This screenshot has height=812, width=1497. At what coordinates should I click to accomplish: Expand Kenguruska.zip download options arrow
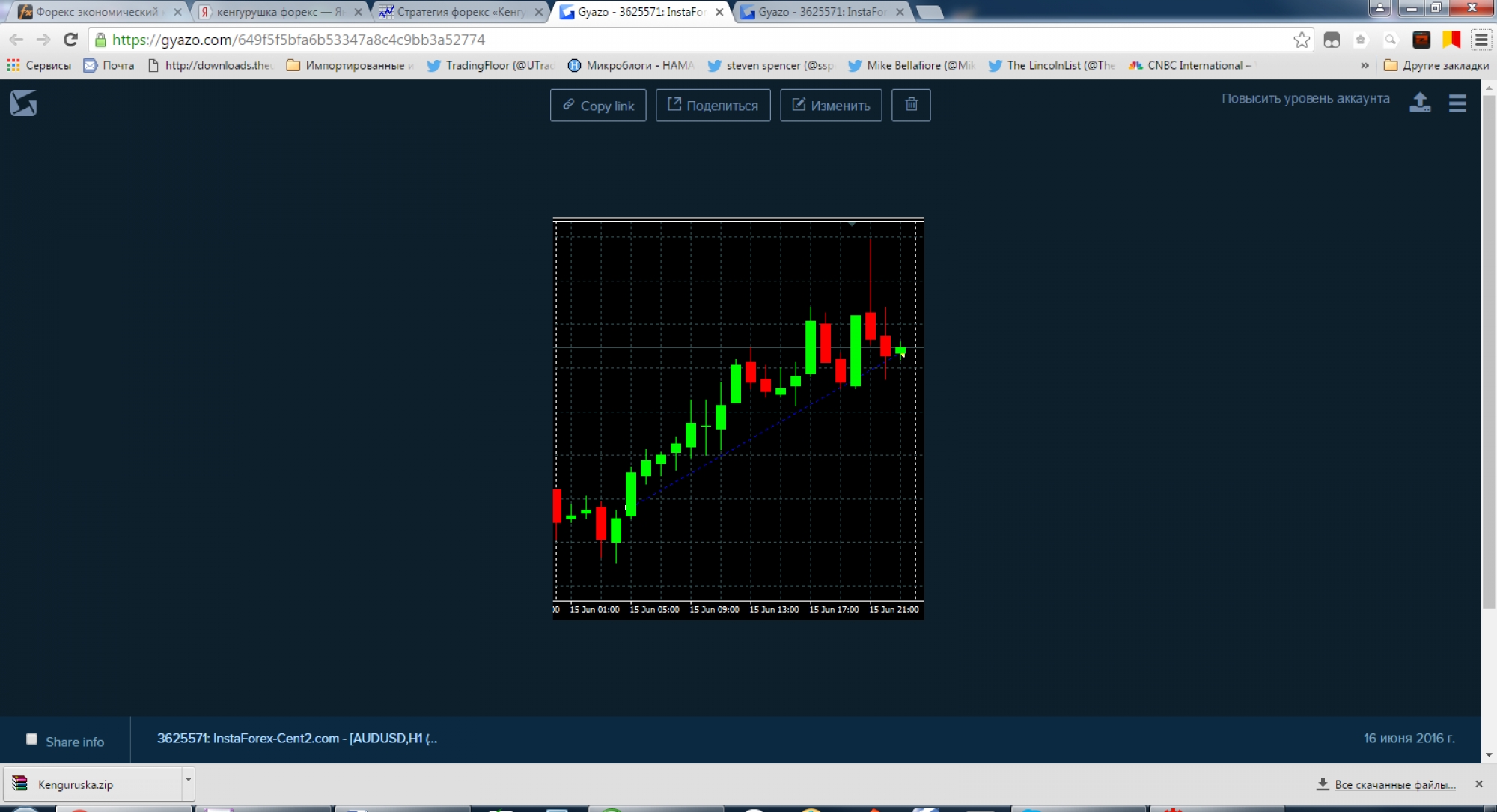[188, 780]
